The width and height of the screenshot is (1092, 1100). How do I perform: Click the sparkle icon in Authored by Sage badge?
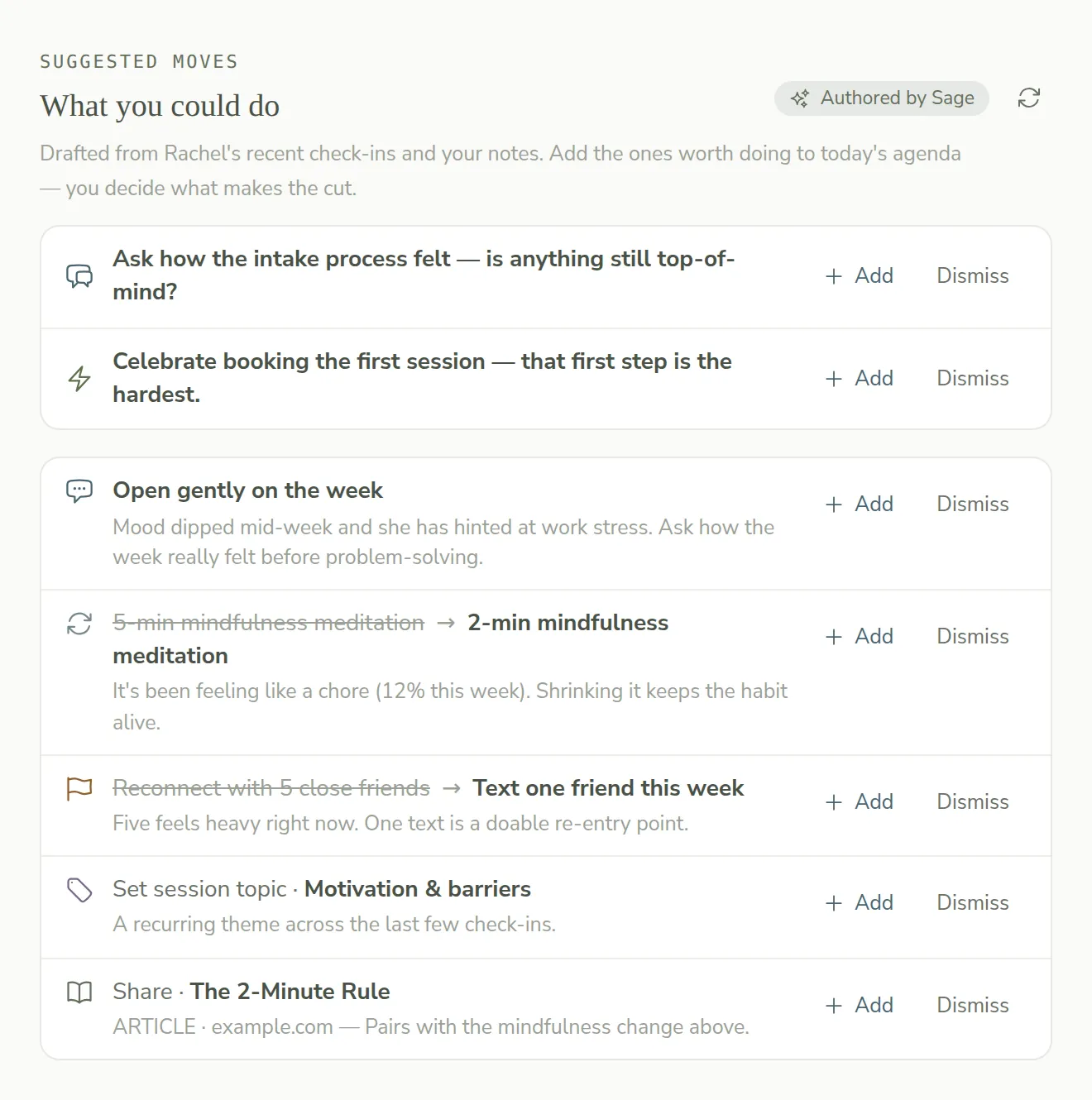coord(799,98)
